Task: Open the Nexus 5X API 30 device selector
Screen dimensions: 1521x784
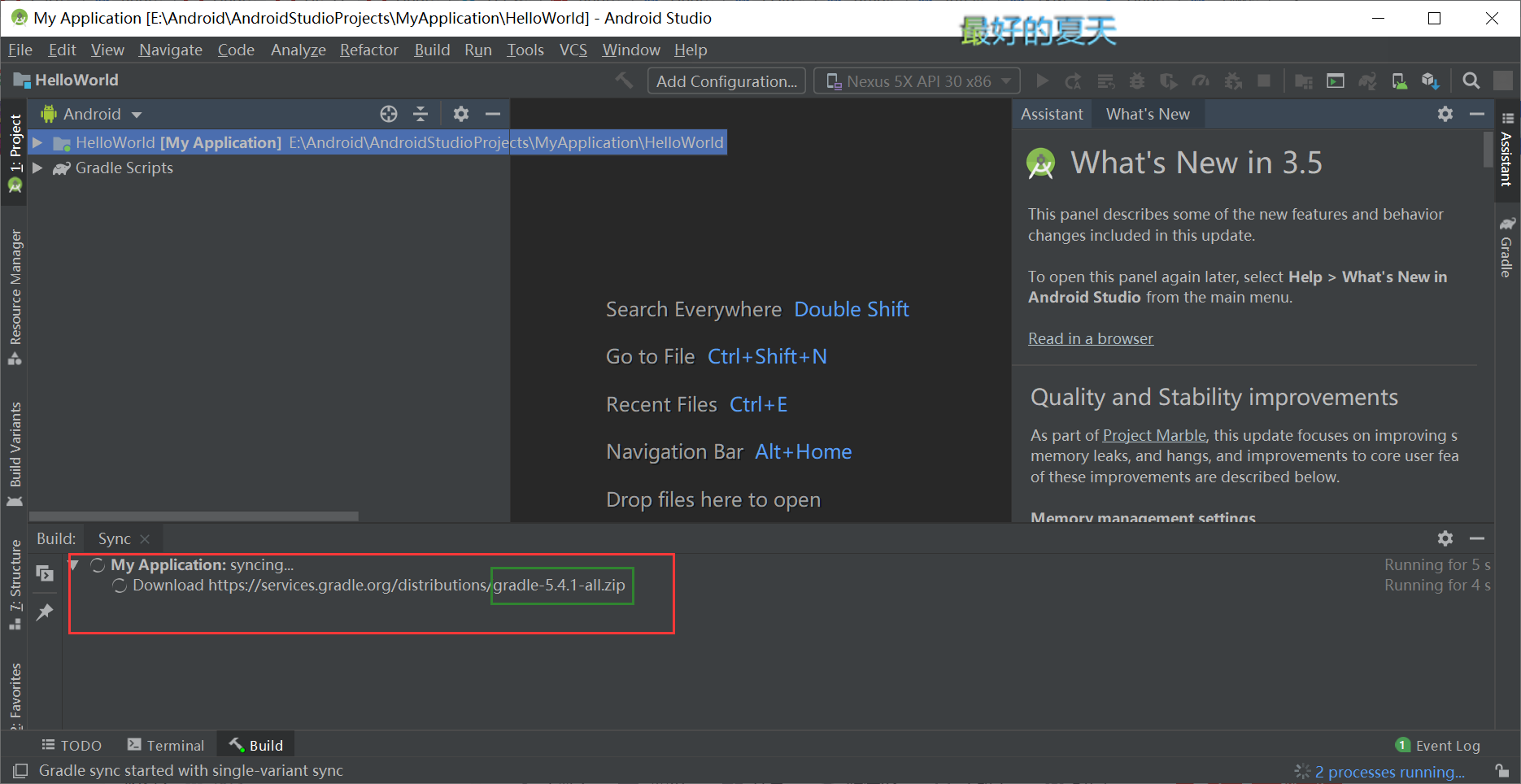Action: (x=916, y=81)
